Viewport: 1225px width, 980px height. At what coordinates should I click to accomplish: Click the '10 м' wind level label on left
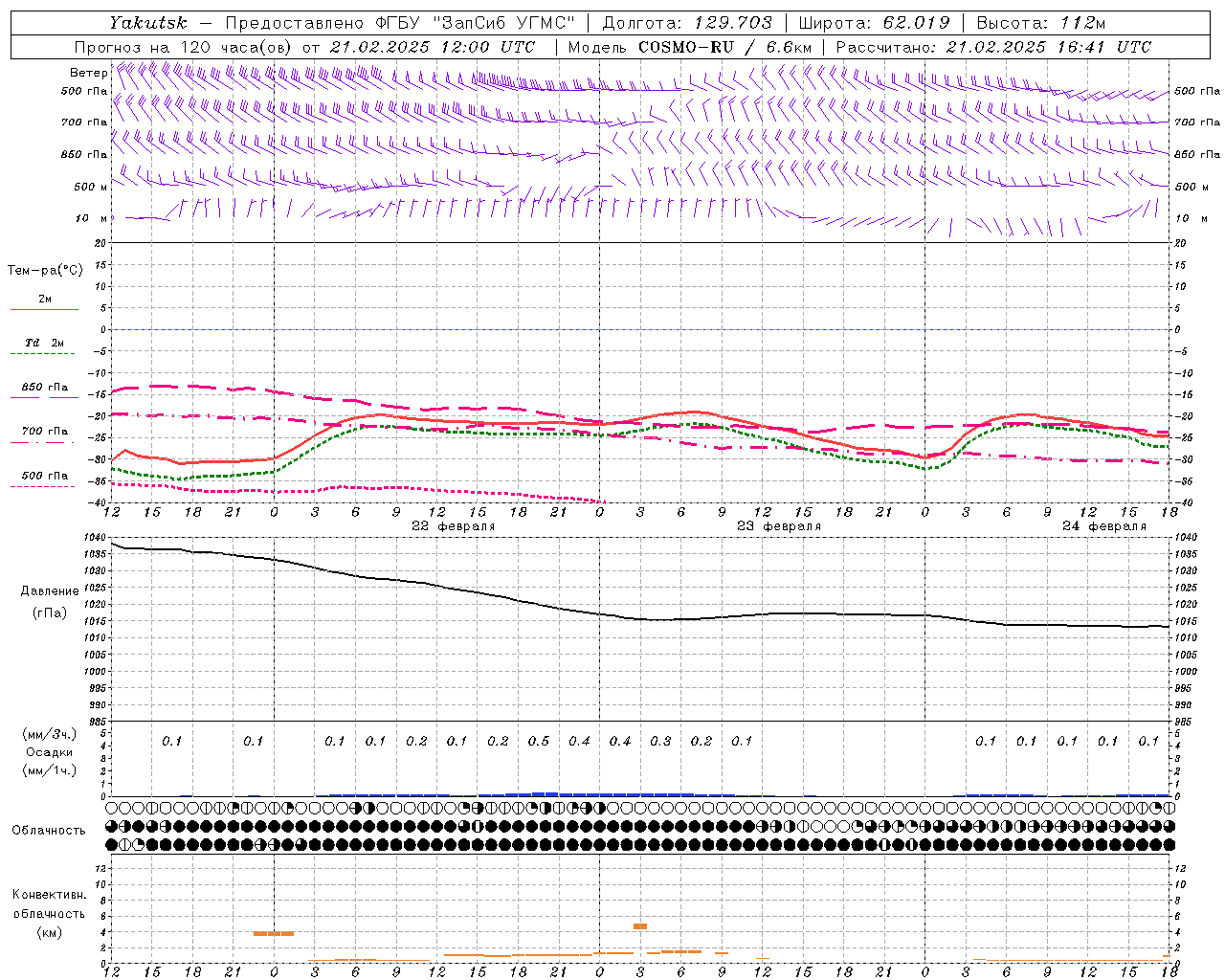(x=92, y=218)
